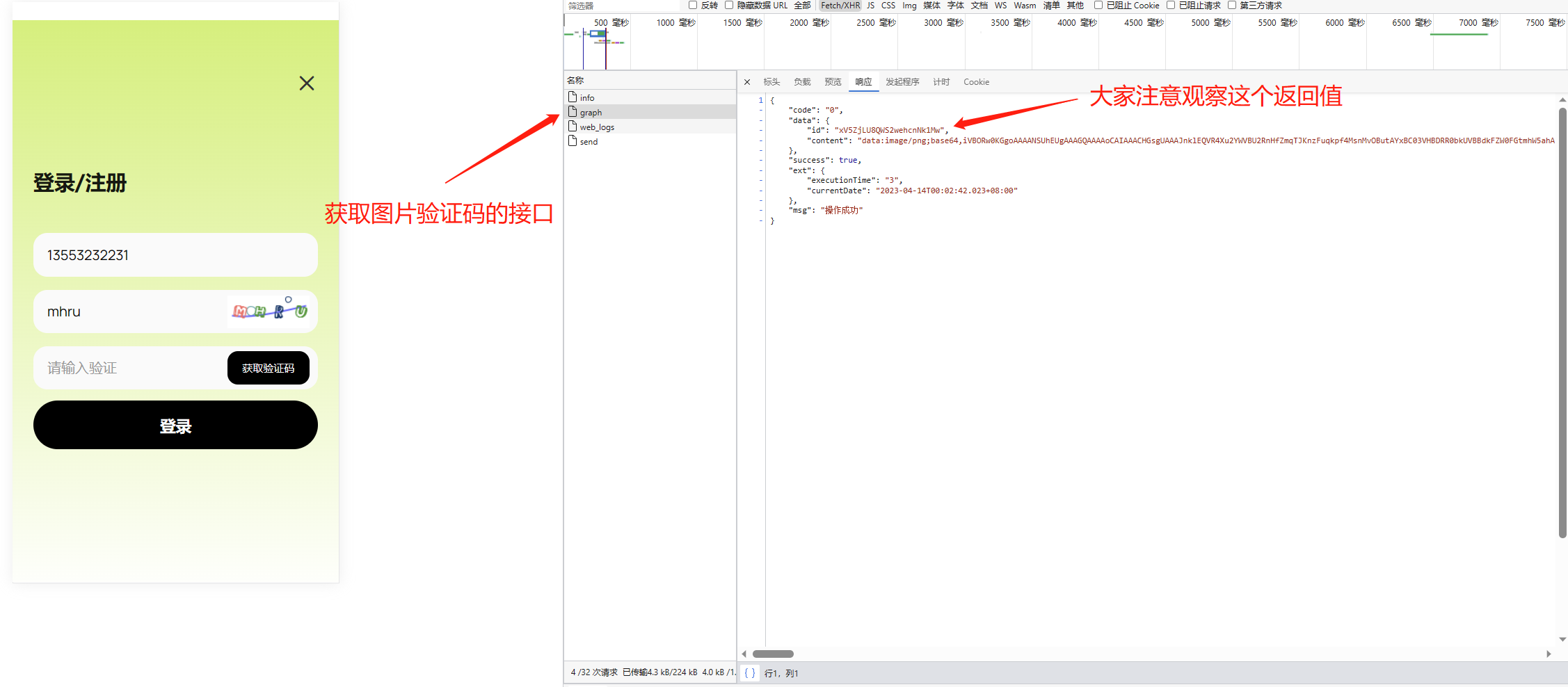Switch to the 标头 (Headers) tab

(x=771, y=82)
